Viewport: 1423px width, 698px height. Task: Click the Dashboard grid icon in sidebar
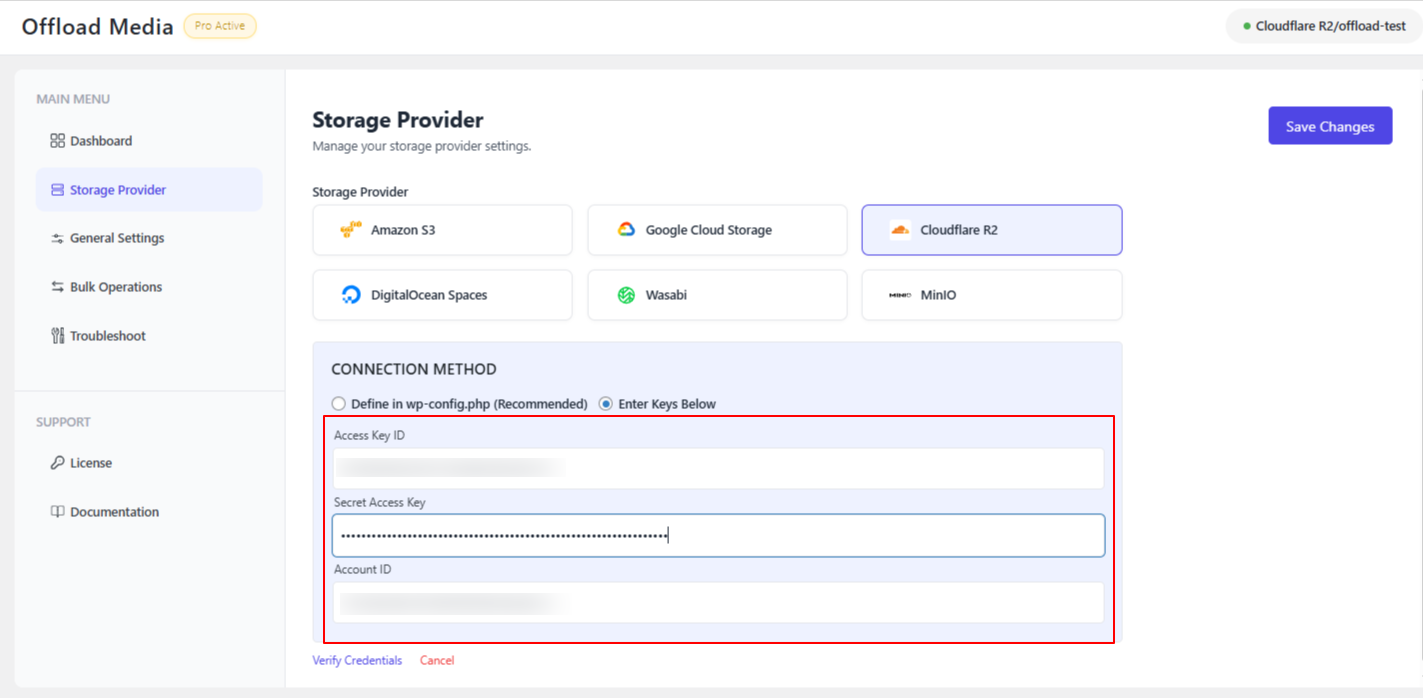[x=57, y=141]
